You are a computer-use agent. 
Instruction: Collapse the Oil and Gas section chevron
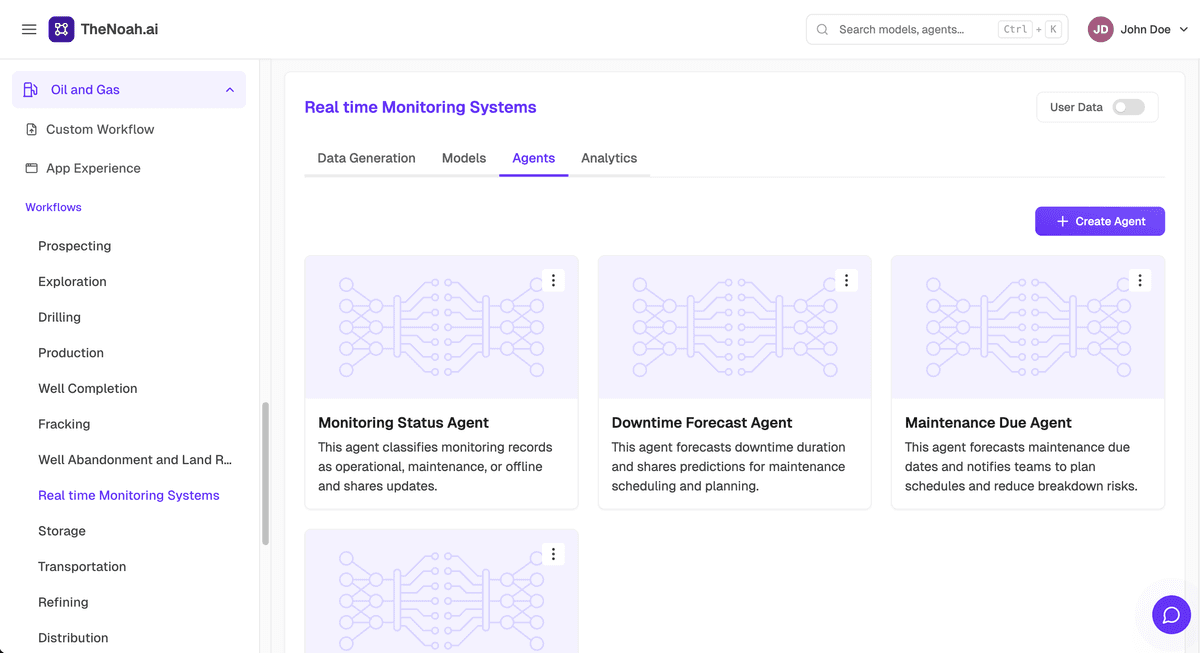pyautogui.click(x=230, y=90)
